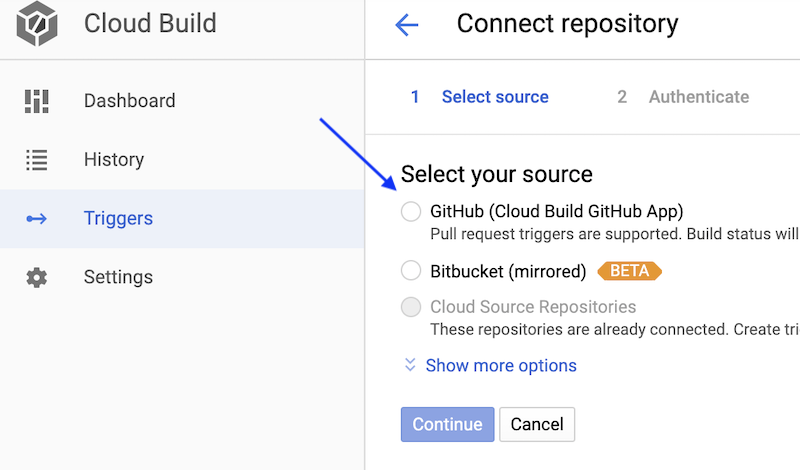Click the orange BETA badge
The image size is (800, 470).
point(629,271)
